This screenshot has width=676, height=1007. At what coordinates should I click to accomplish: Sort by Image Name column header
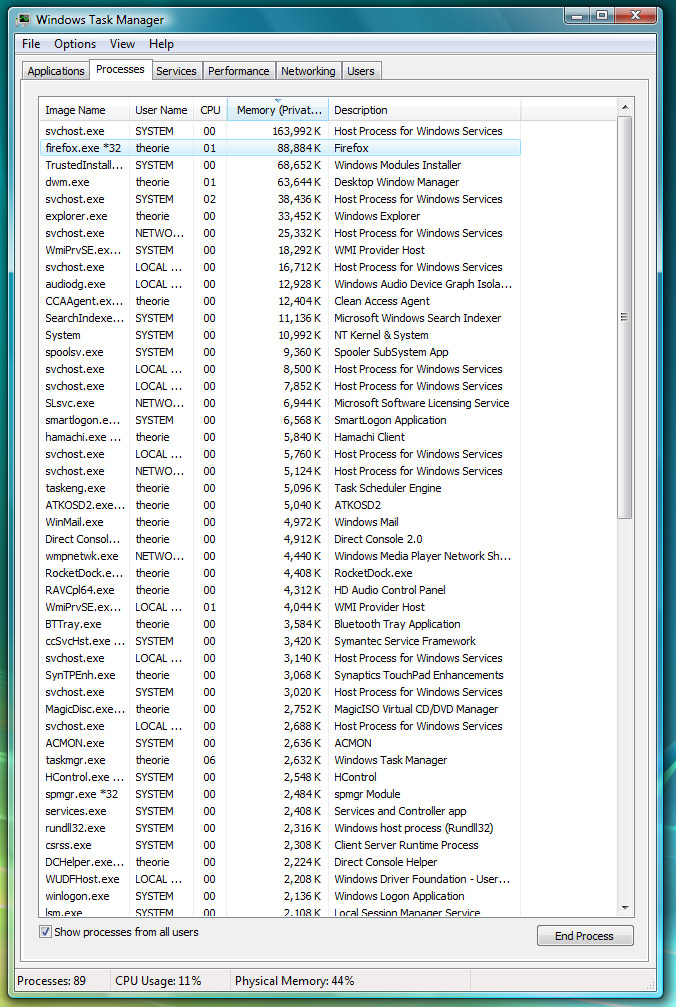point(84,110)
